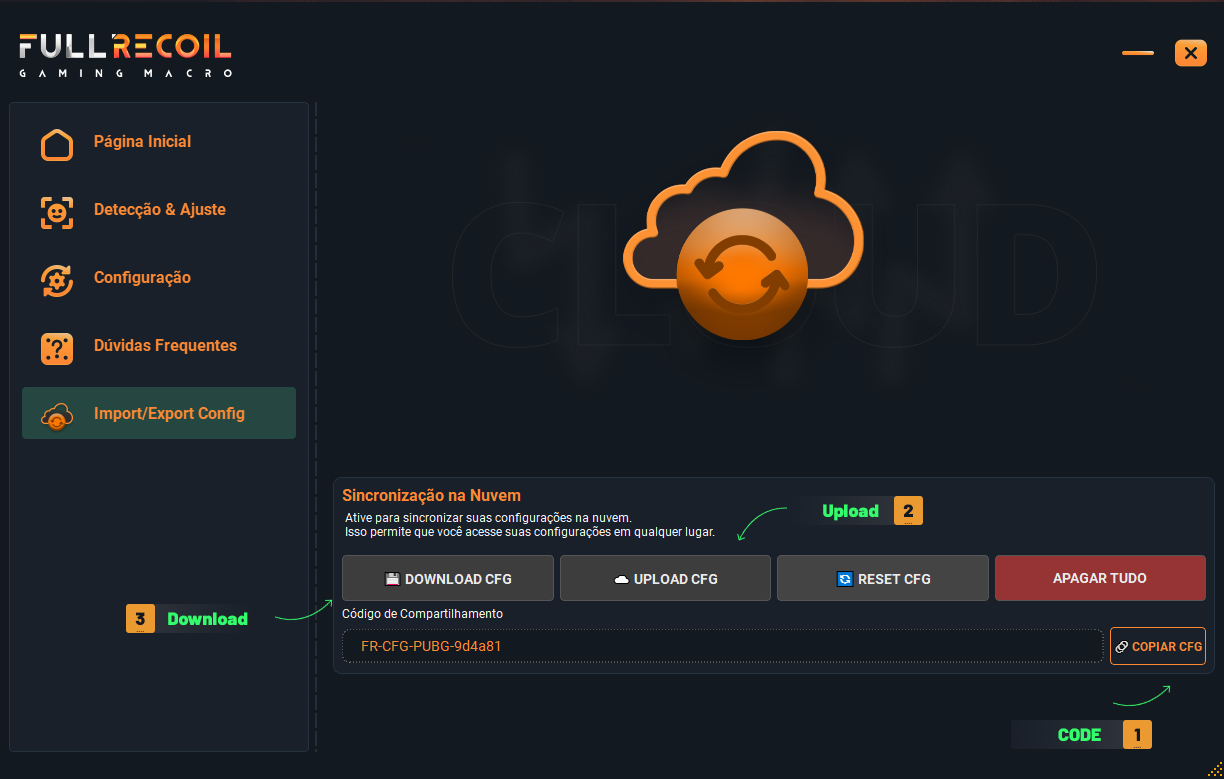This screenshot has width=1224, height=779.
Task: Click the Configuração gear icon
Action: pyautogui.click(x=57, y=280)
